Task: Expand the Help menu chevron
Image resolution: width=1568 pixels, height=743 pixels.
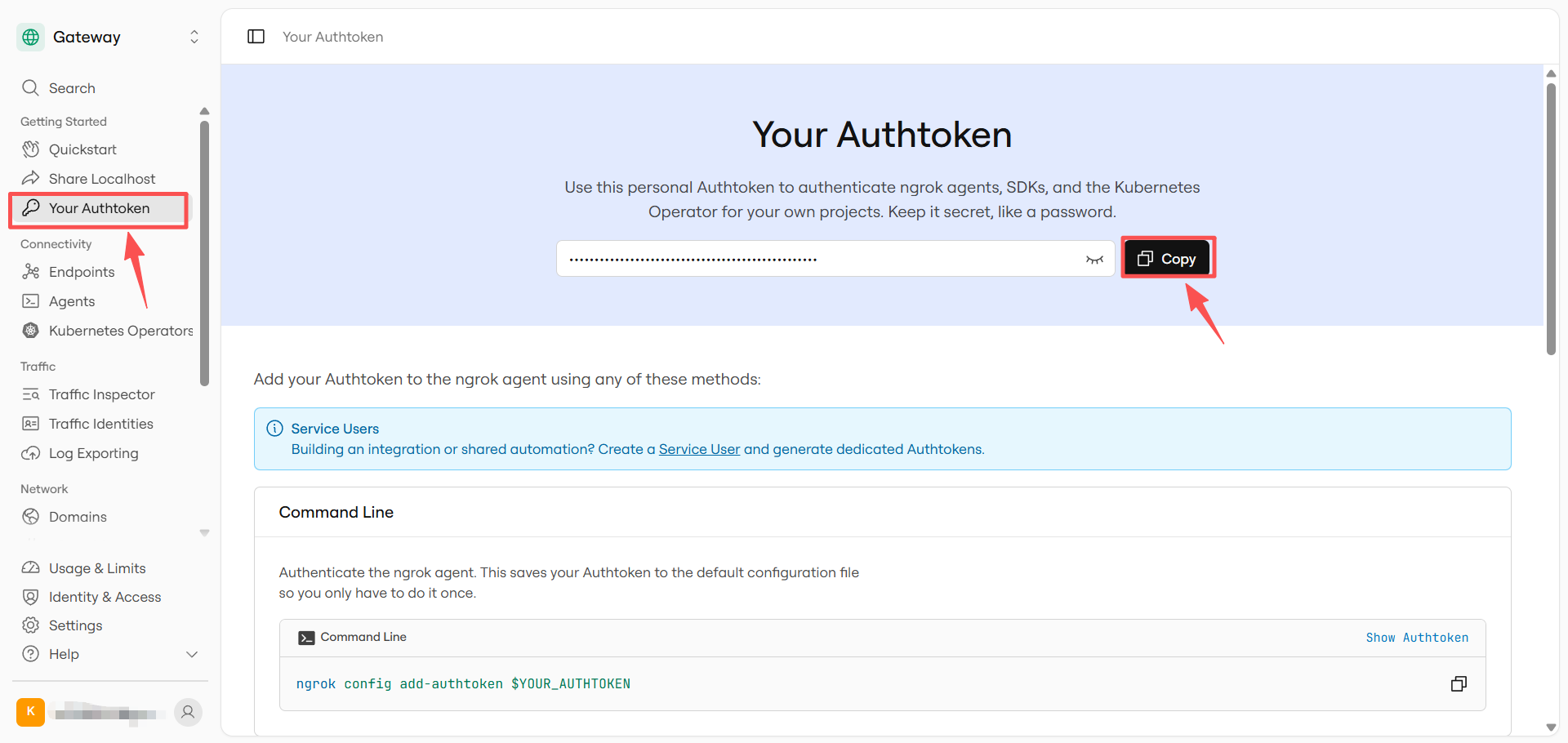Action: (192, 654)
